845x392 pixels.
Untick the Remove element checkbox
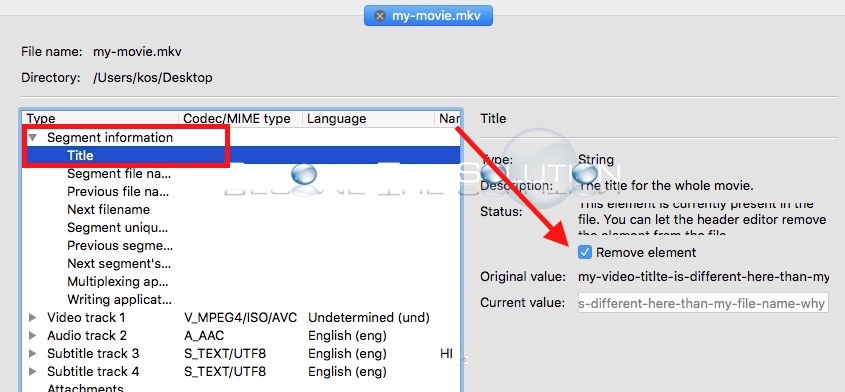[x=584, y=252]
